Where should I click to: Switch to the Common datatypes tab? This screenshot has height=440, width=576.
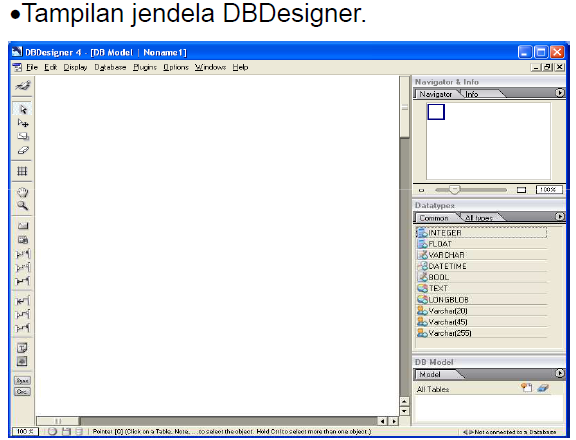(434, 218)
